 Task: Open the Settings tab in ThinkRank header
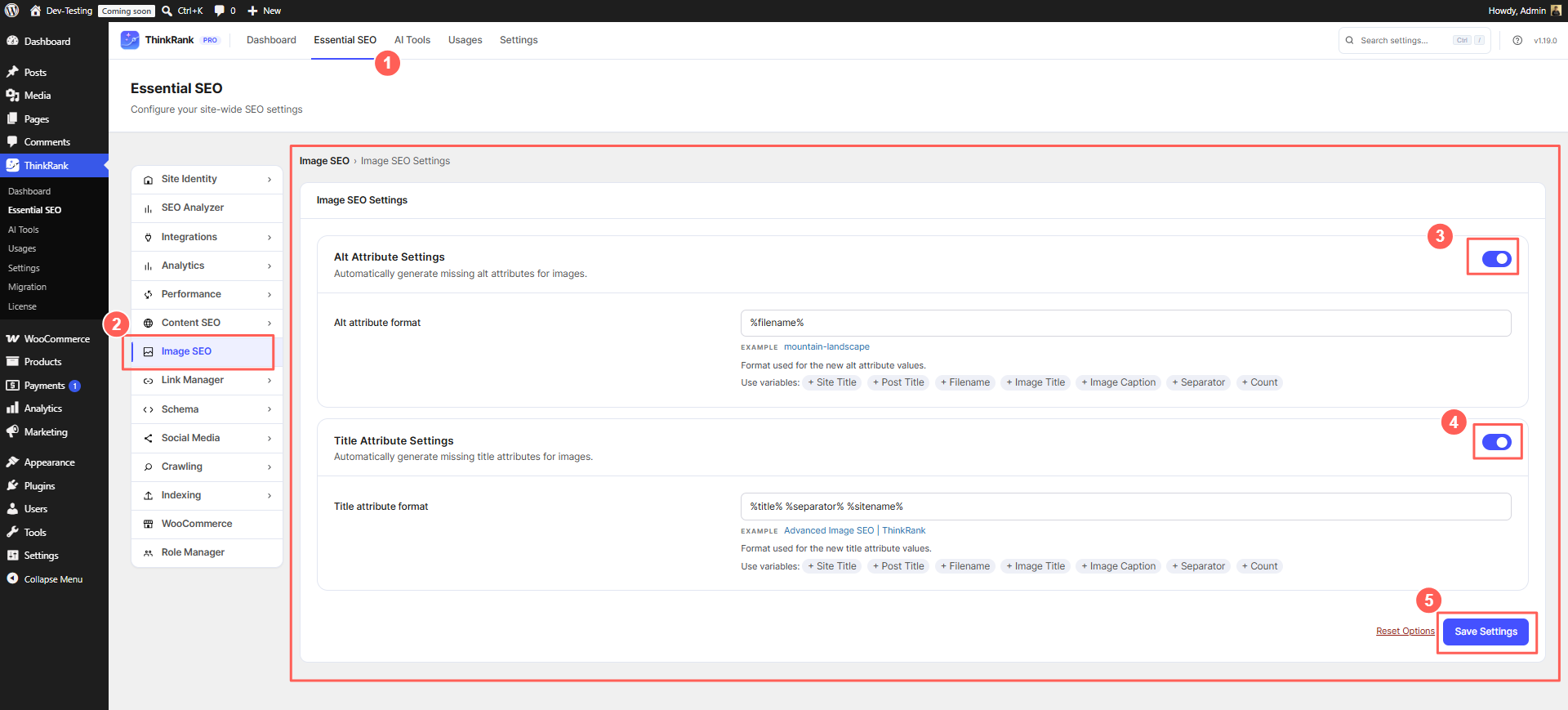519,40
